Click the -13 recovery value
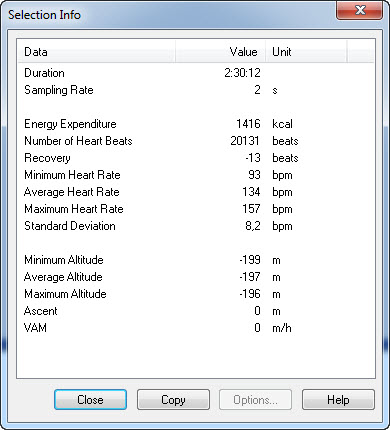This screenshot has width=390, height=430. tap(253, 158)
